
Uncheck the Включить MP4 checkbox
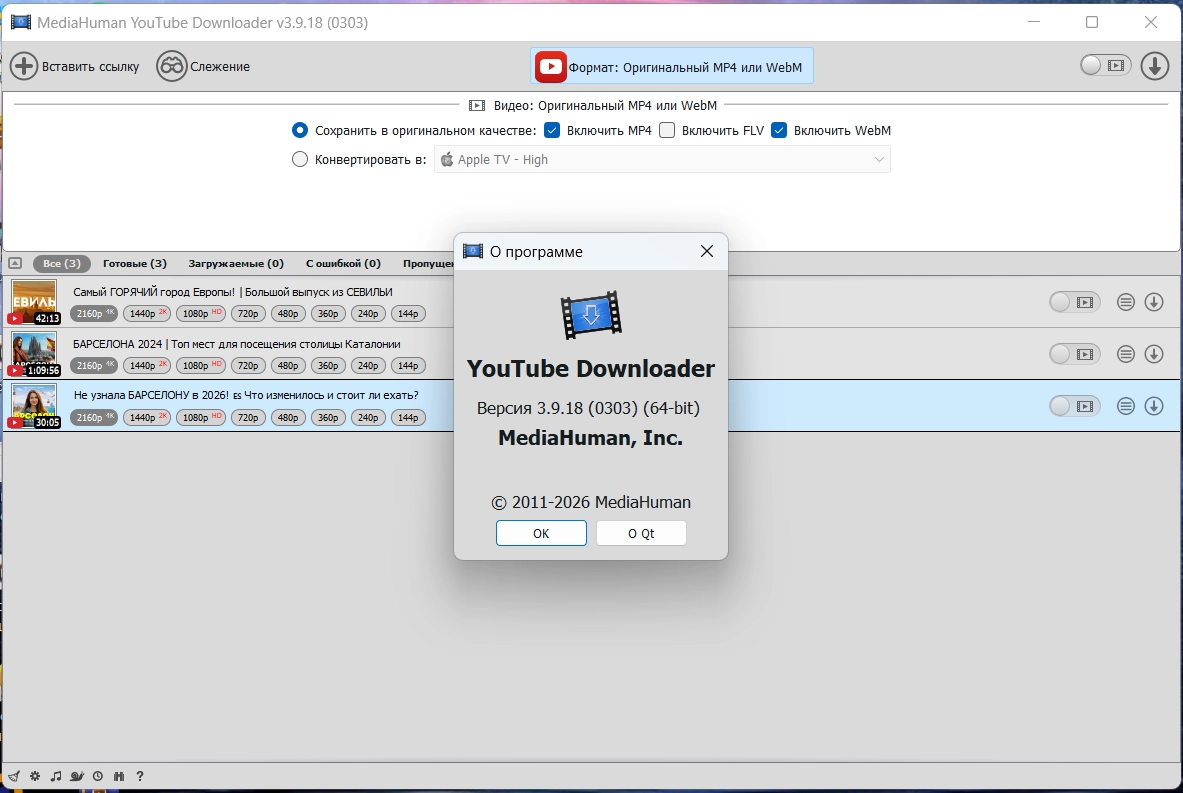(552, 131)
